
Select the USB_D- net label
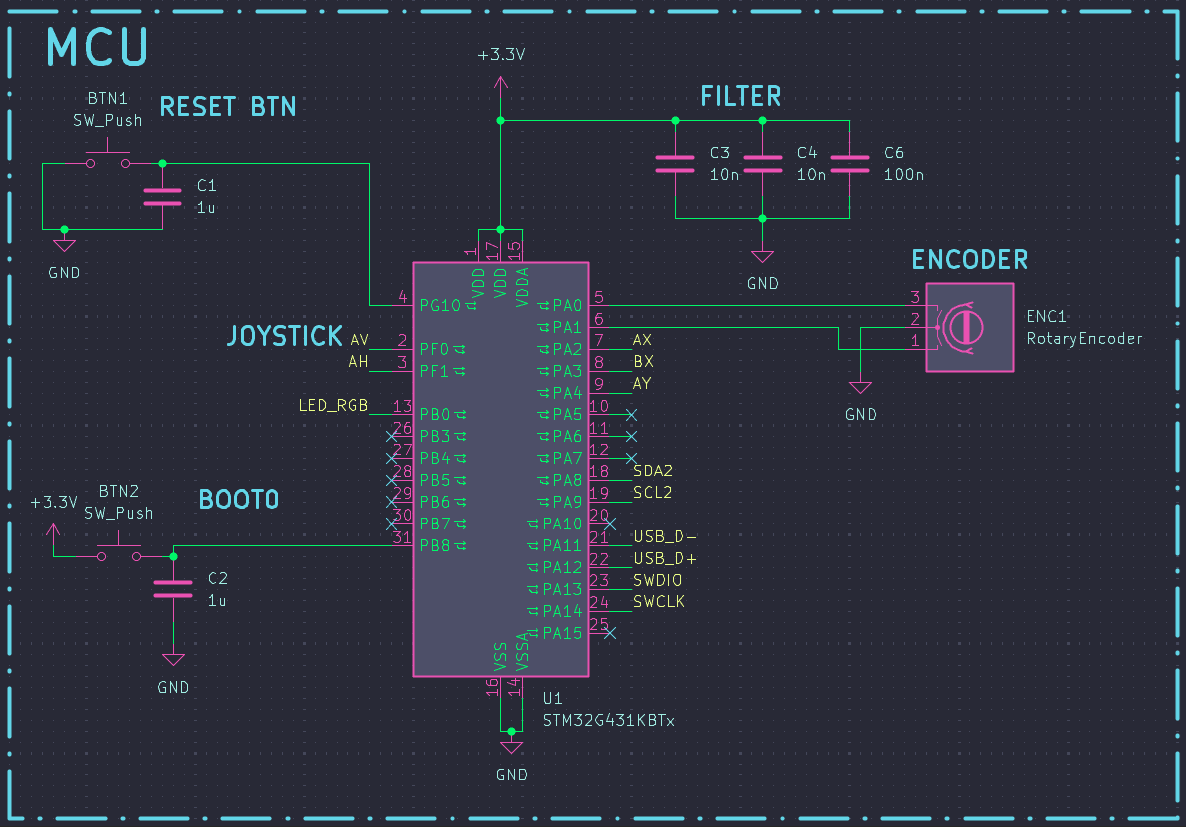point(665,537)
